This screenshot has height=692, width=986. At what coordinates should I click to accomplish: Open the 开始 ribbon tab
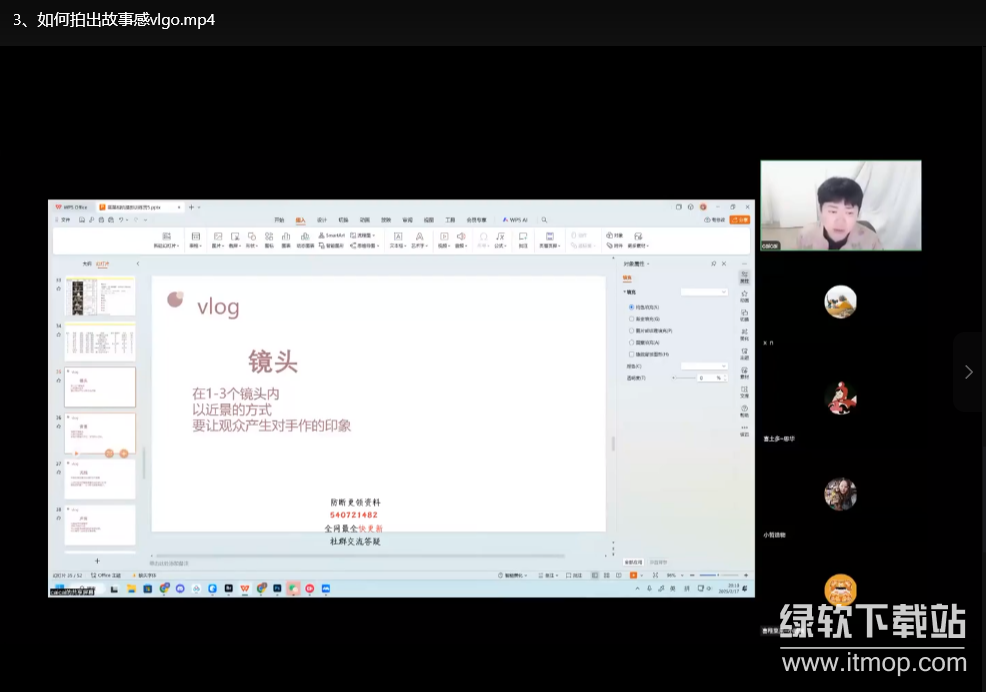279,219
